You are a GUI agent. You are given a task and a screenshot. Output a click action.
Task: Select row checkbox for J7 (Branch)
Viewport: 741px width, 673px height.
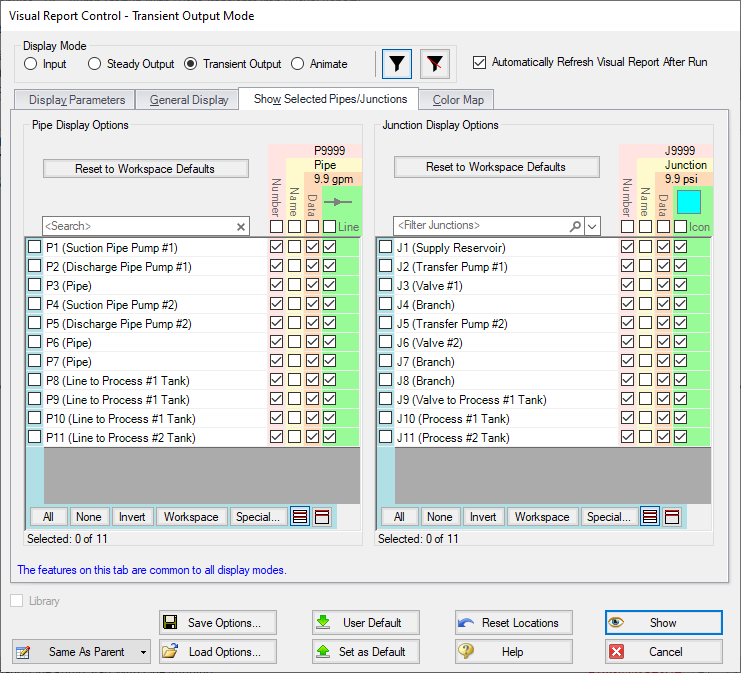click(386, 361)
